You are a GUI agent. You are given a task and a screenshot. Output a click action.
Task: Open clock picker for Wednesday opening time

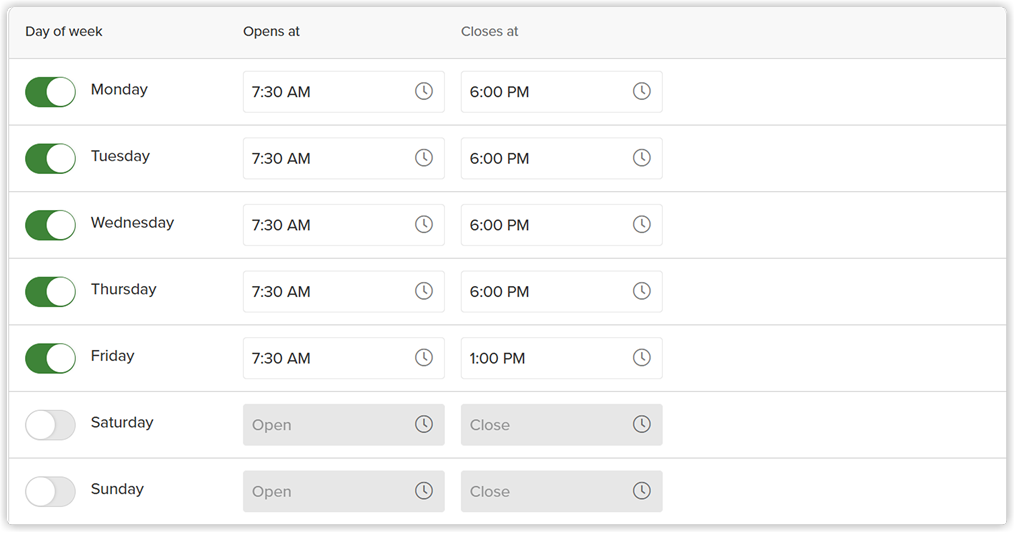pos(424,225)
